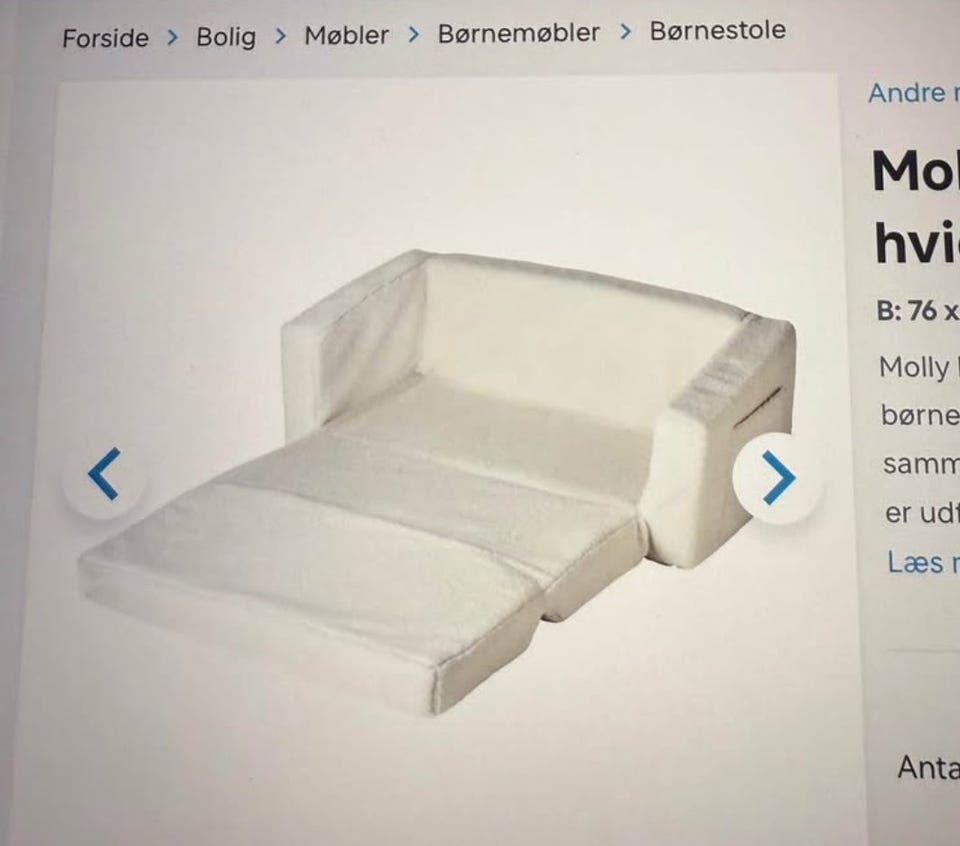Open the 'Andre' link above product title

(913, 93)
